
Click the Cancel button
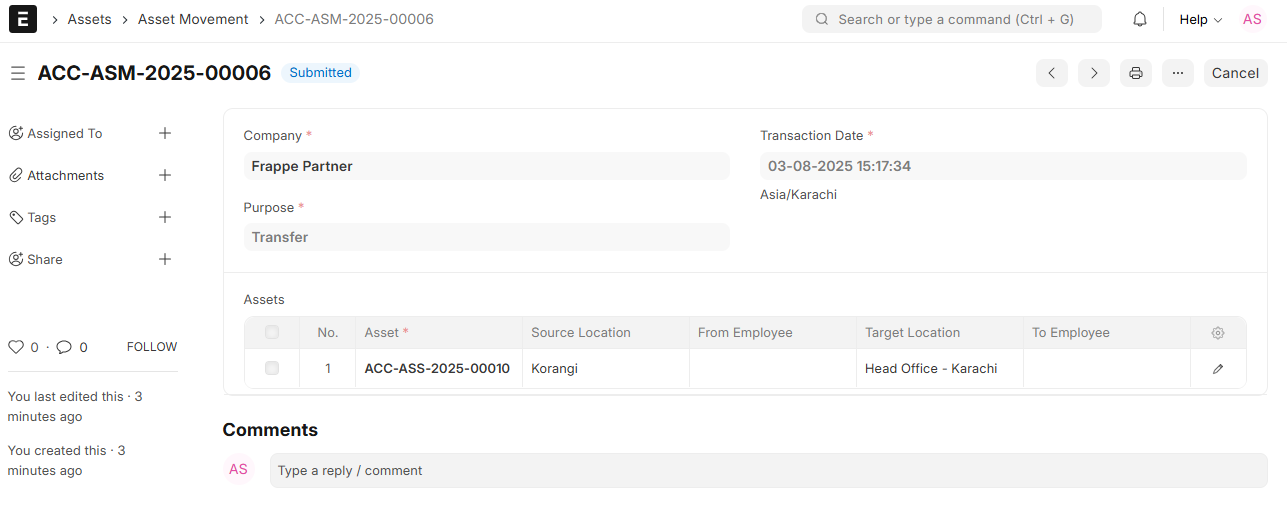click(x=1235, y=73)
